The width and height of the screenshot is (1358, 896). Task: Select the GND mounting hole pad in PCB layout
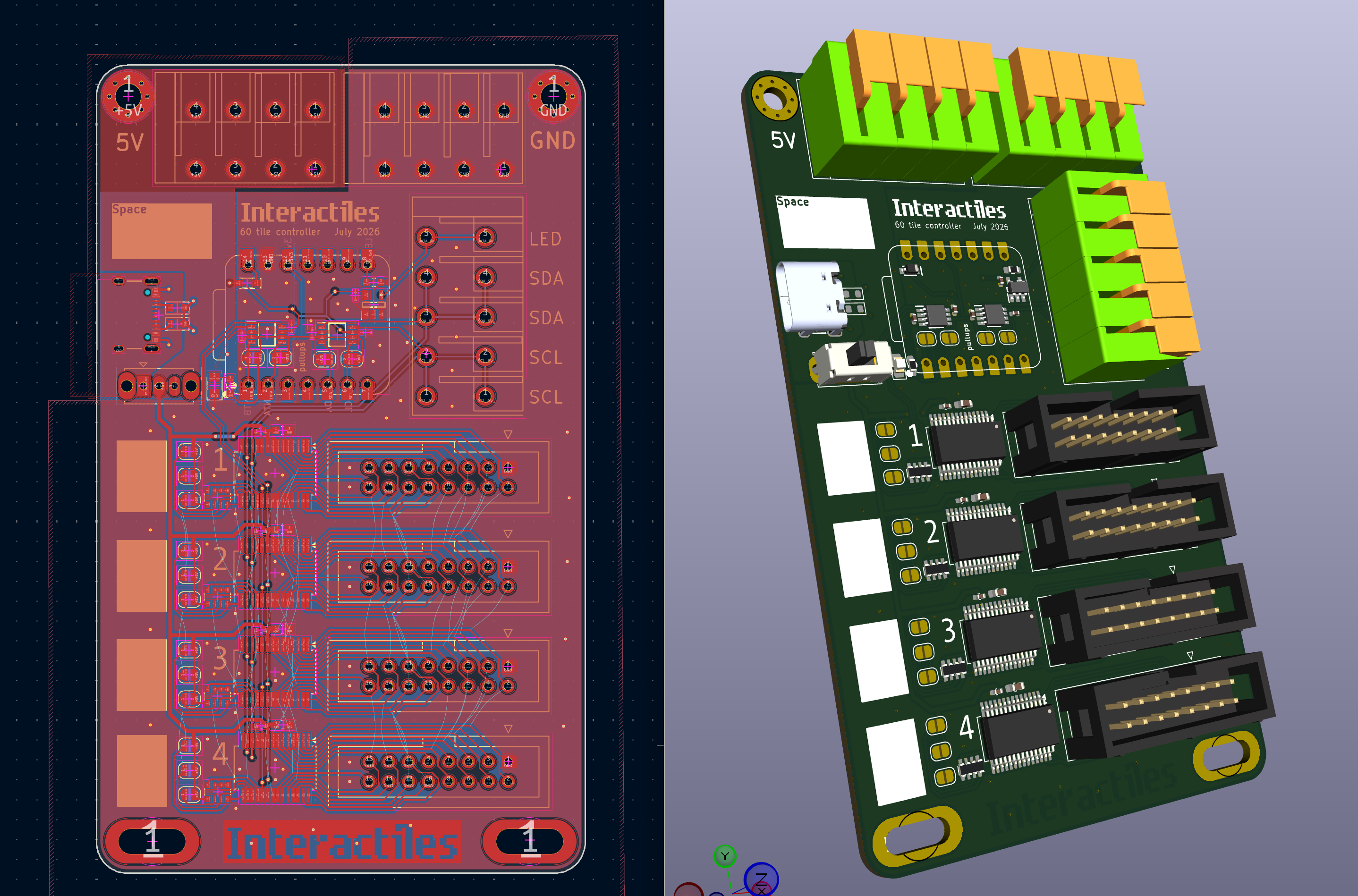coord(553,96)
